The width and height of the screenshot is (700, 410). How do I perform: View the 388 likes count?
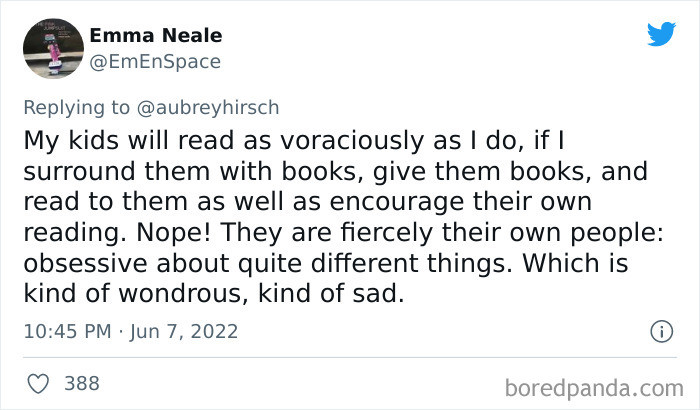pos(82,383)
